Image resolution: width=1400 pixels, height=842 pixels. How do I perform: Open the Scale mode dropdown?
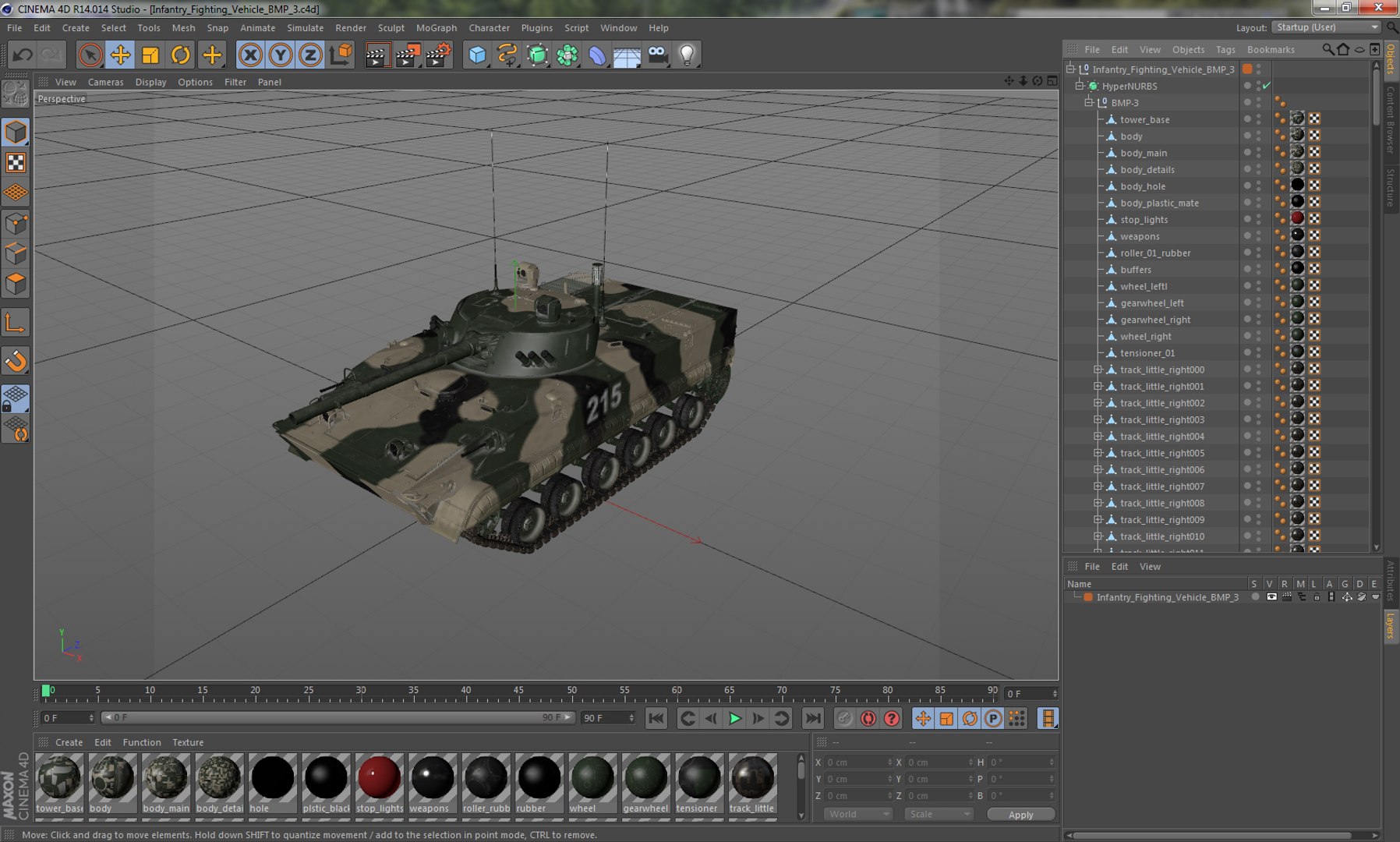click(x=939, y=814)
